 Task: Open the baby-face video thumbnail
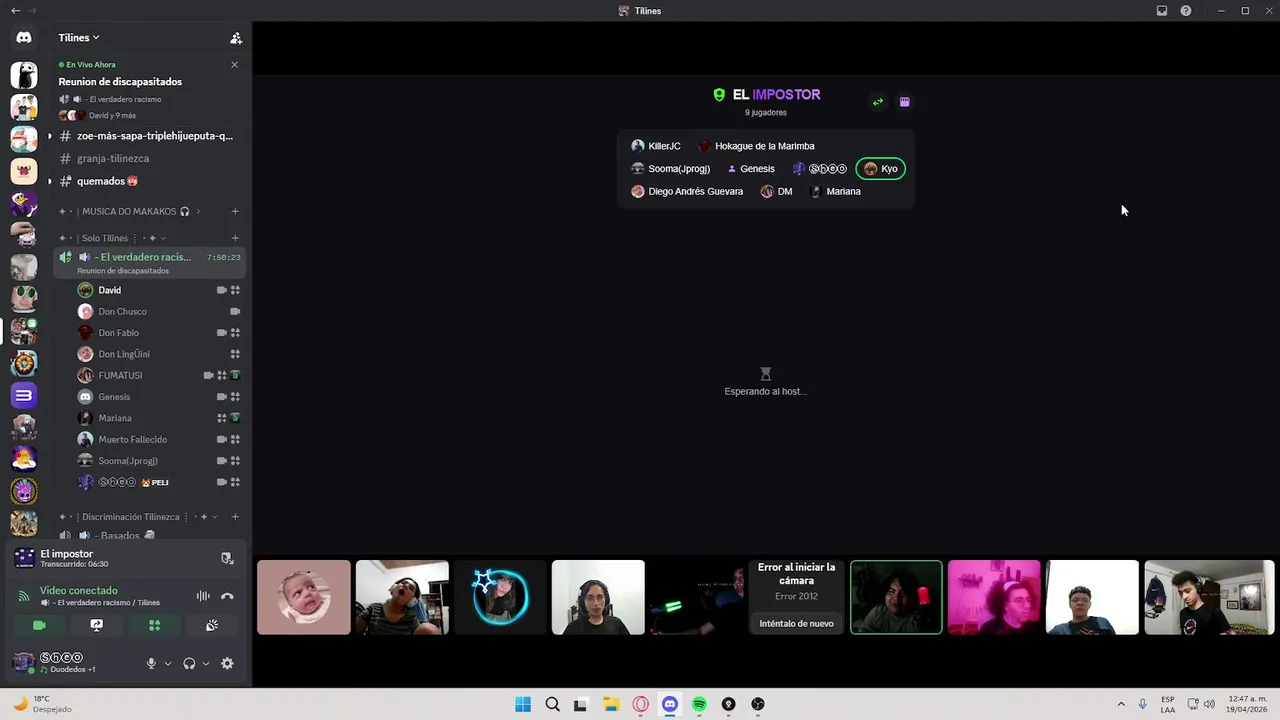click(304, 597)
